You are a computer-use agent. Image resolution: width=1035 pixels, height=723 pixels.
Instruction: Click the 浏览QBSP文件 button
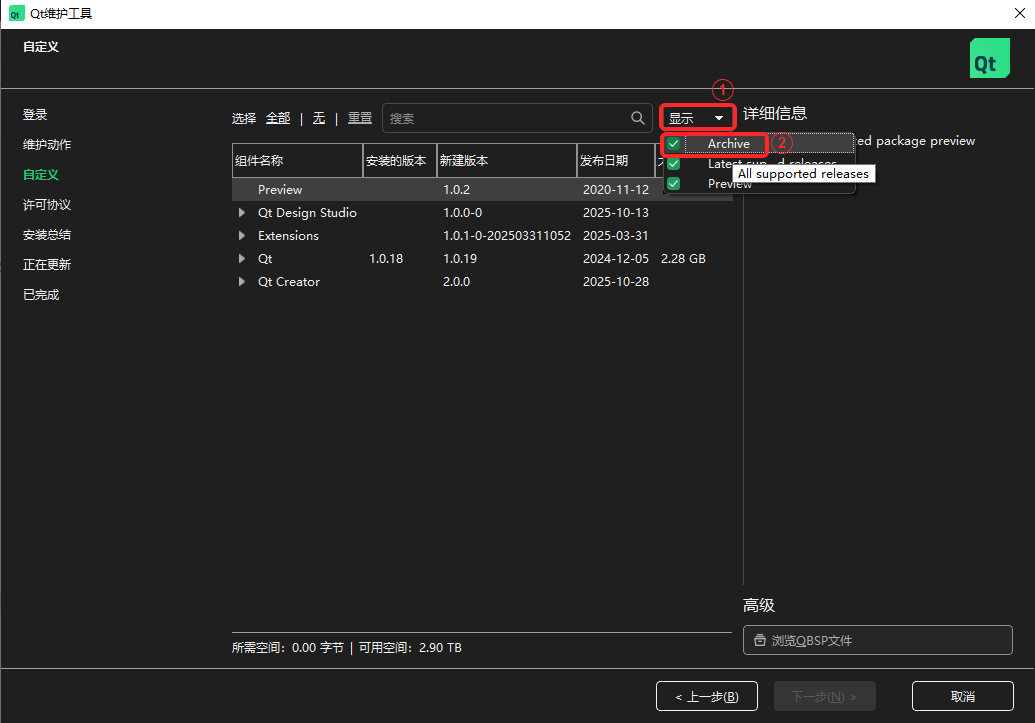[x=877, y=640]
